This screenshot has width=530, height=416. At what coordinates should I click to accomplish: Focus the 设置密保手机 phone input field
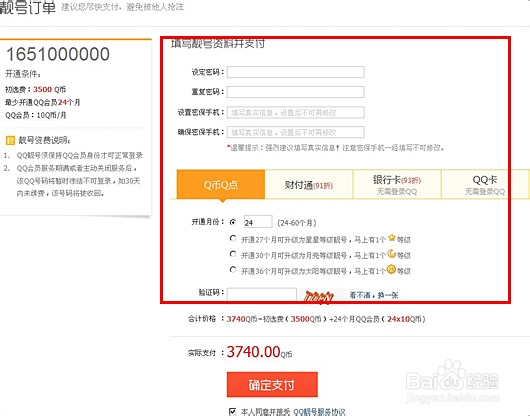[x=295, y=112]
